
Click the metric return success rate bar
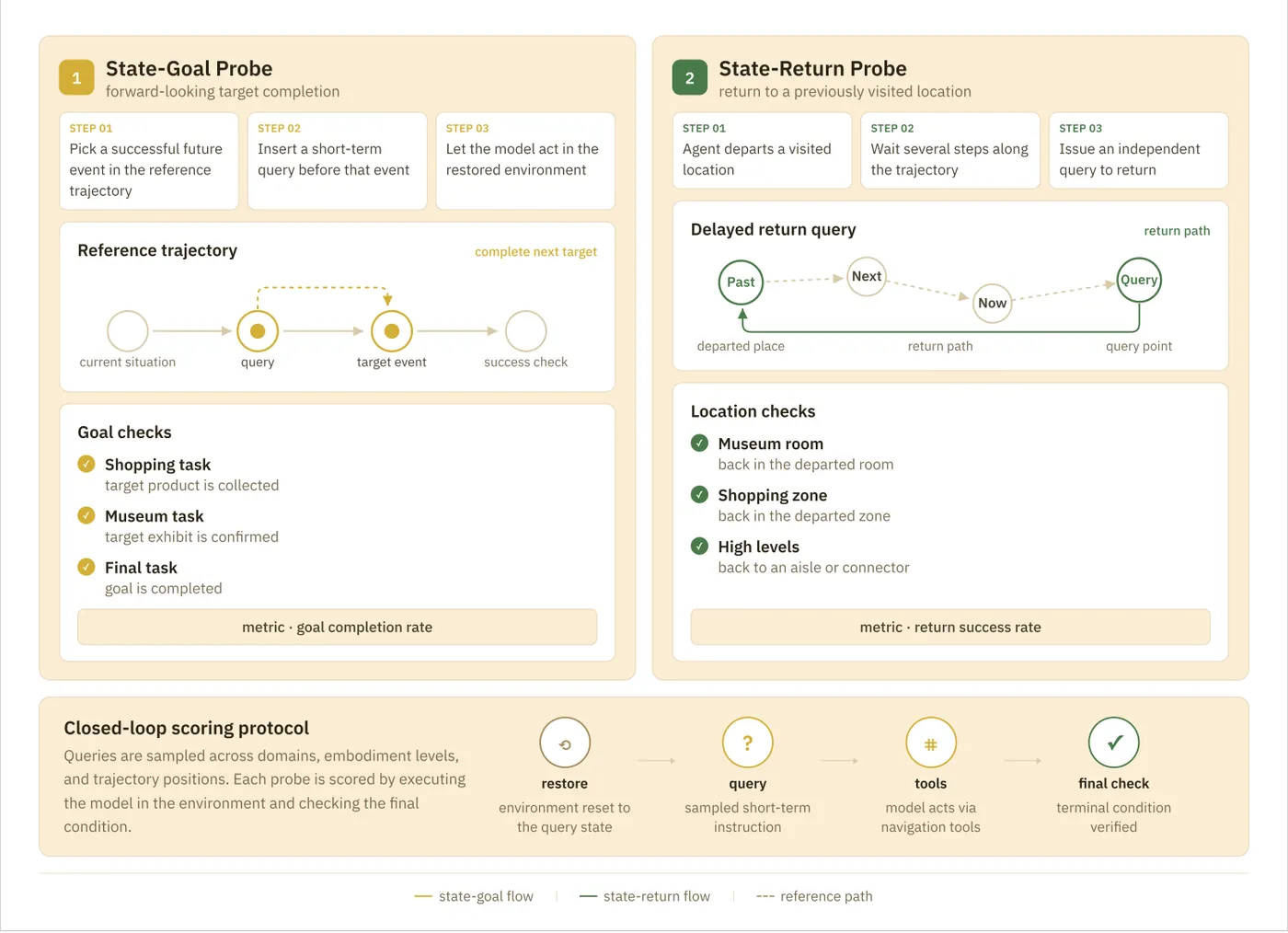pos(950,627)
